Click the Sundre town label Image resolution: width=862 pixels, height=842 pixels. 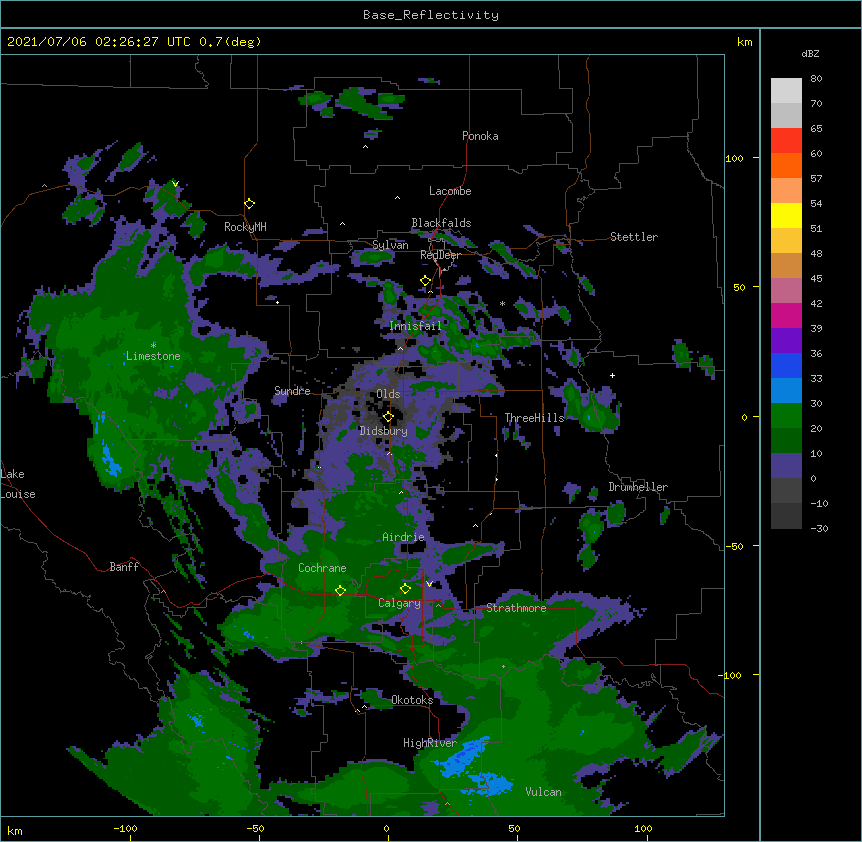pos(292,391)
